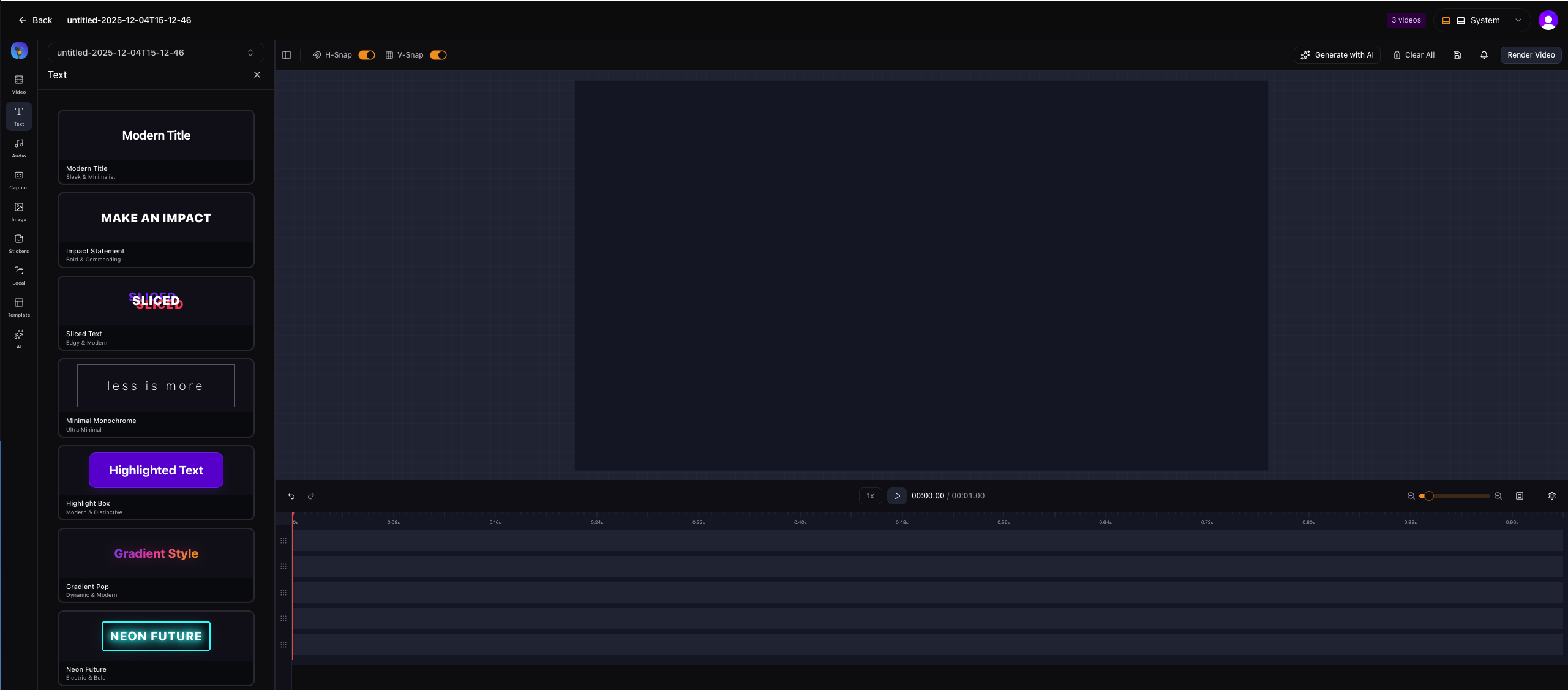Viewport: 1568px width, 690px height.
Task: Open the Caption tool in sidebar
Action: pos(19,179)
